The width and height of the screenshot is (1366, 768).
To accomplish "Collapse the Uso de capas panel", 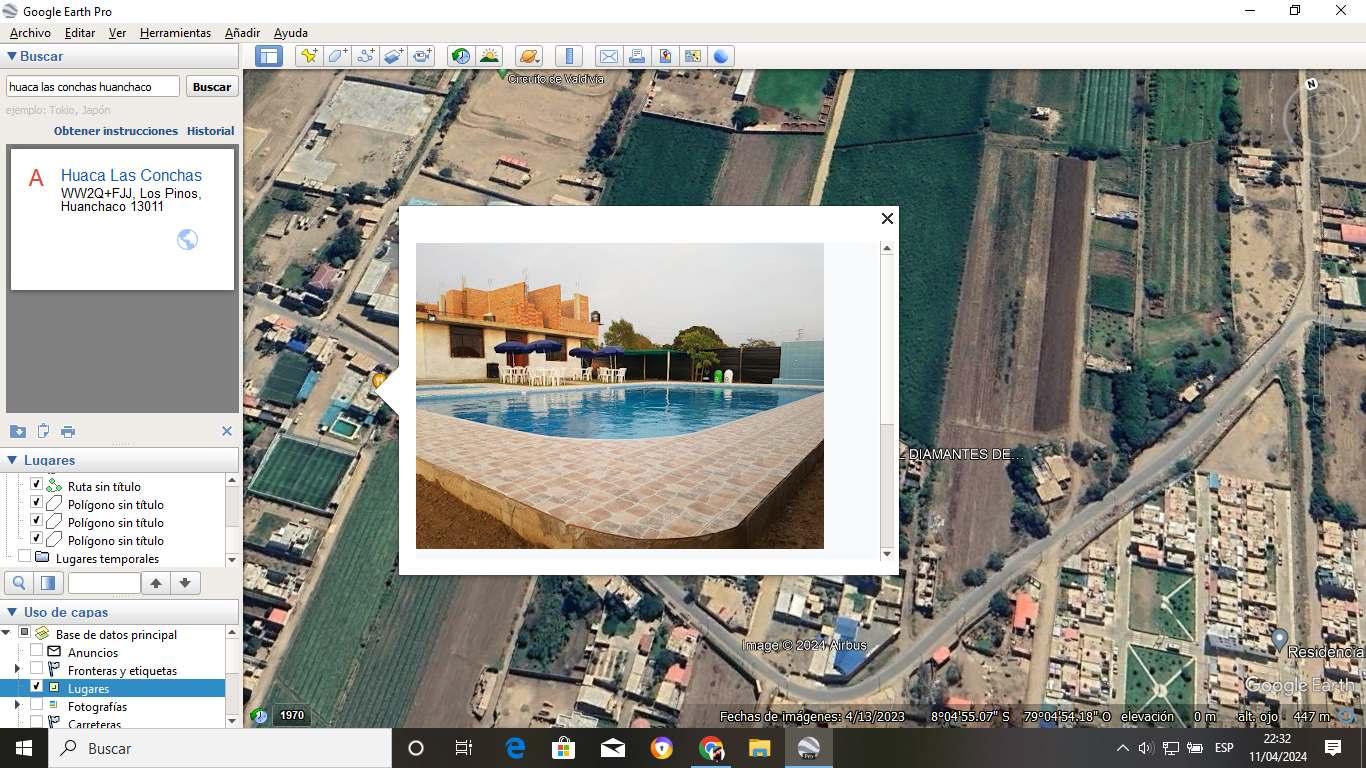I will 12,612.
